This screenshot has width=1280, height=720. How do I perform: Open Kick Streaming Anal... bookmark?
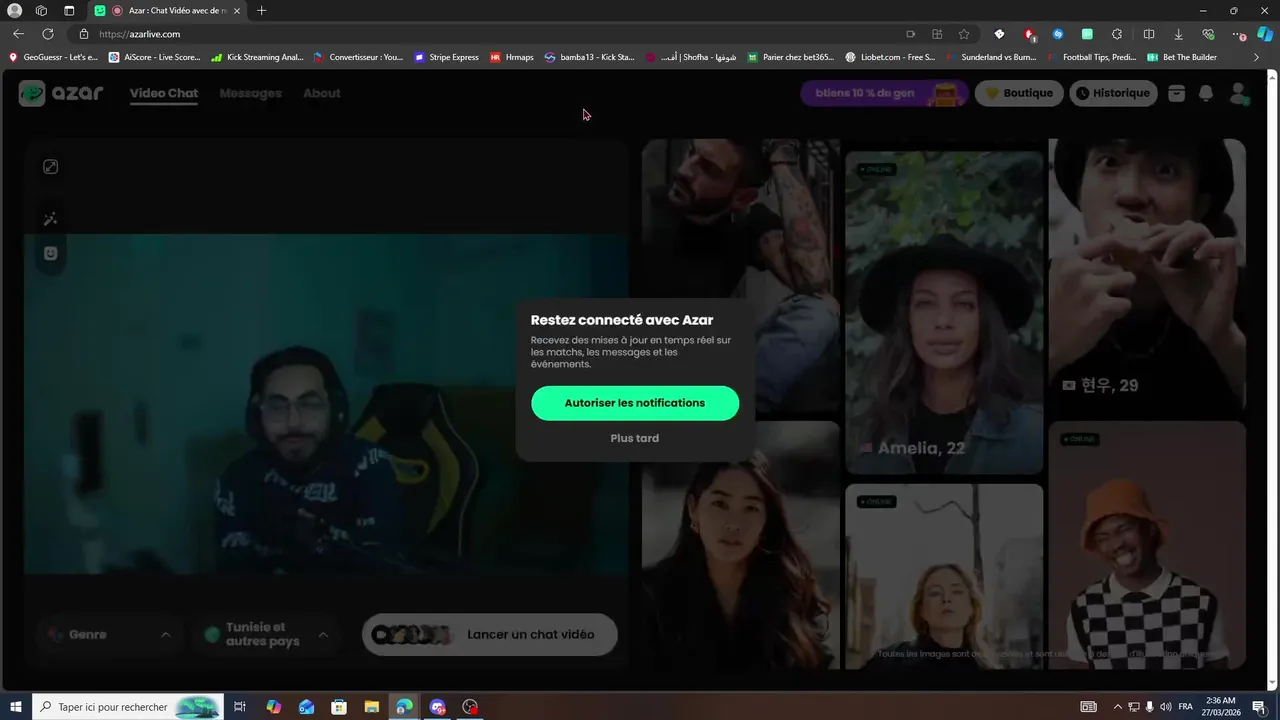pyautogui.click(x=257, y=57)
